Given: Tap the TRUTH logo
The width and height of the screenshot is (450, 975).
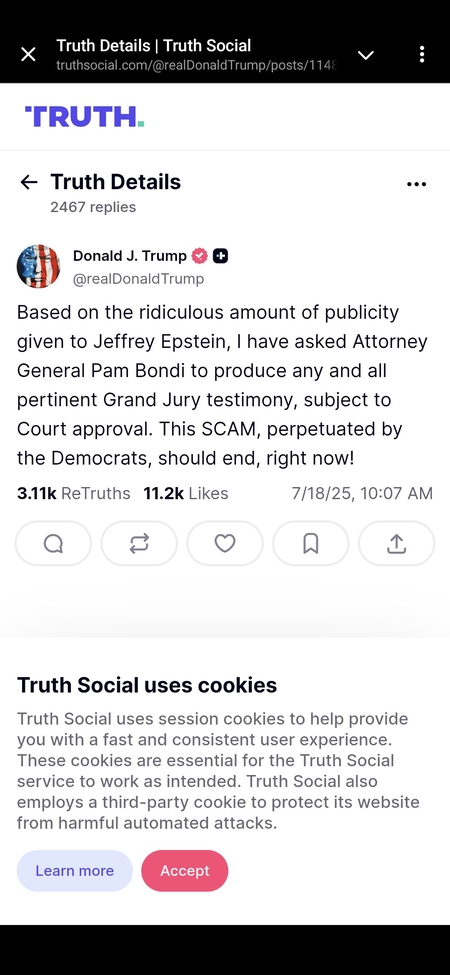Looking at the screenshot, I should [x=85, y=116].
